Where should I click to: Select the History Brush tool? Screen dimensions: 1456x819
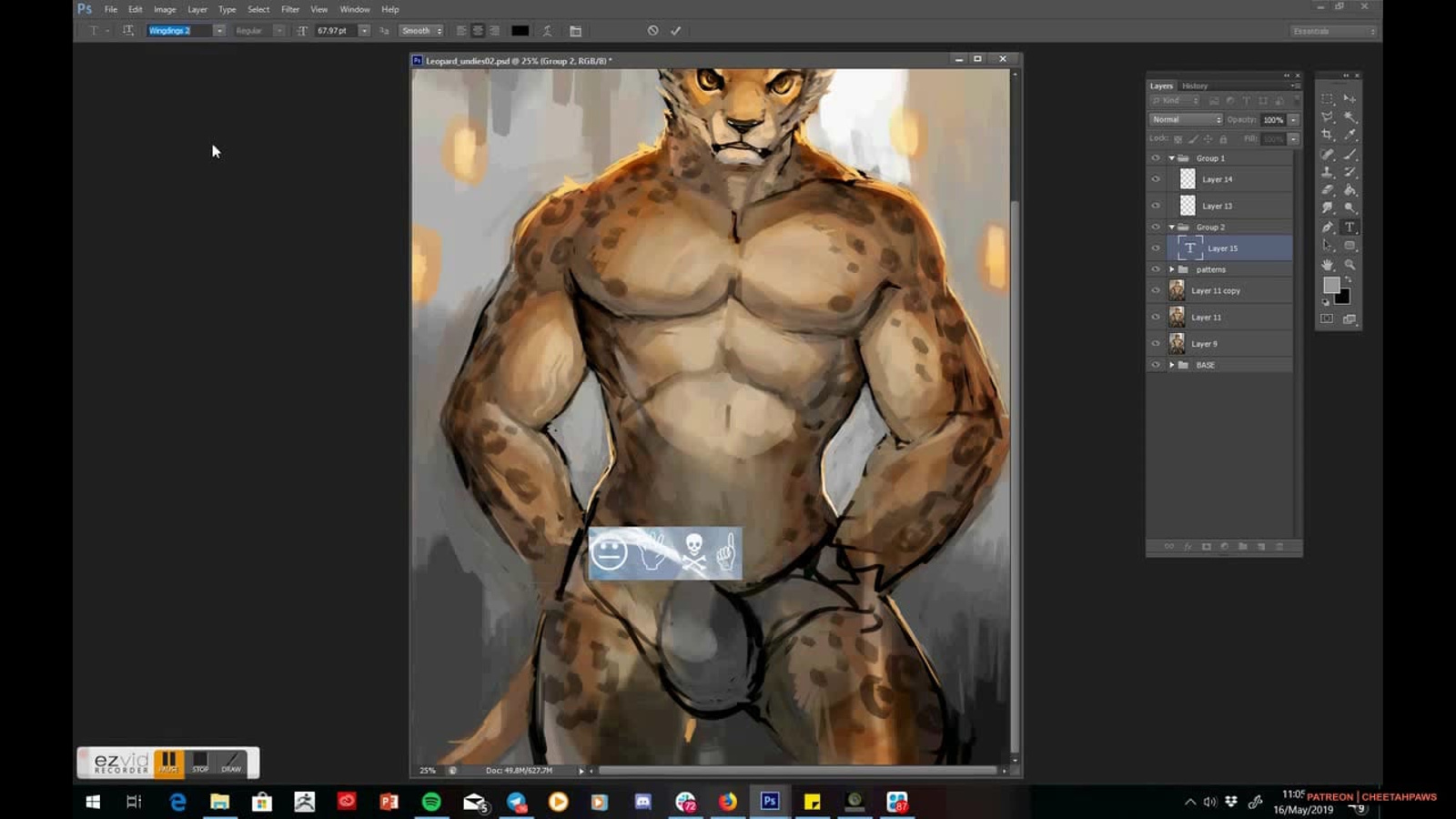click(x=1350, y=172)
